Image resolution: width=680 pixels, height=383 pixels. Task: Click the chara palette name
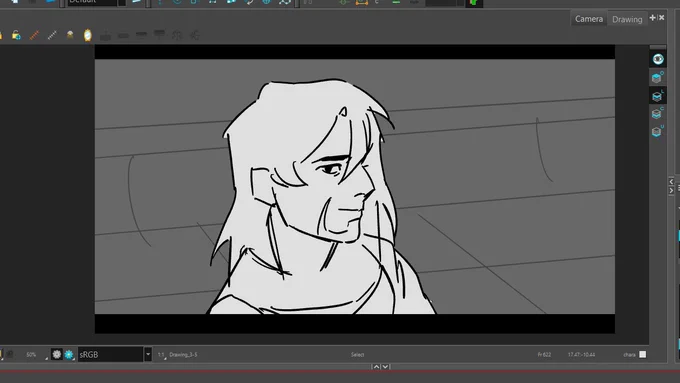pos(629,355)
